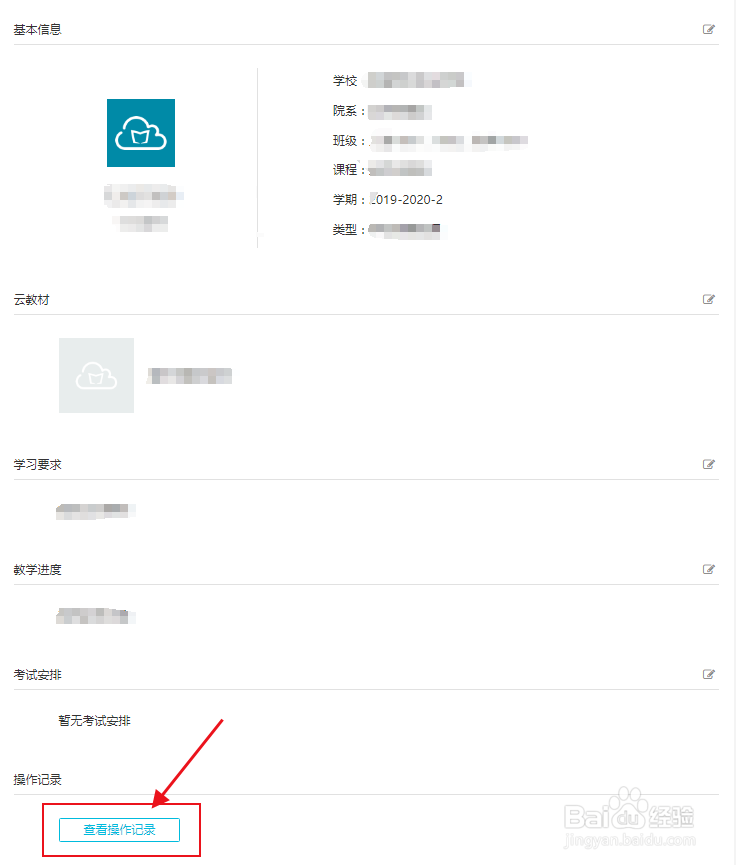The width and height of the screenshot is (736, 865).
Task: Click the edit icon for 云教材
Action: pyautogui.click(x=708, y=300)
